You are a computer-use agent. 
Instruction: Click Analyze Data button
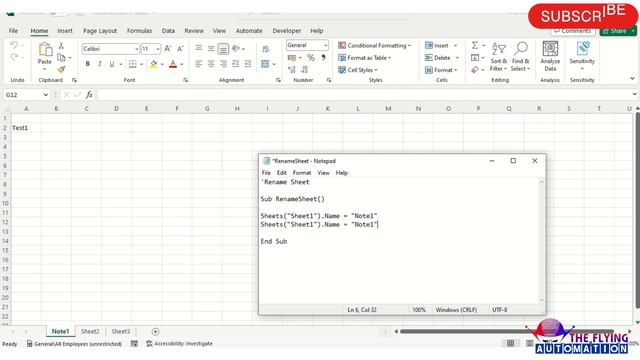[550, 57]
